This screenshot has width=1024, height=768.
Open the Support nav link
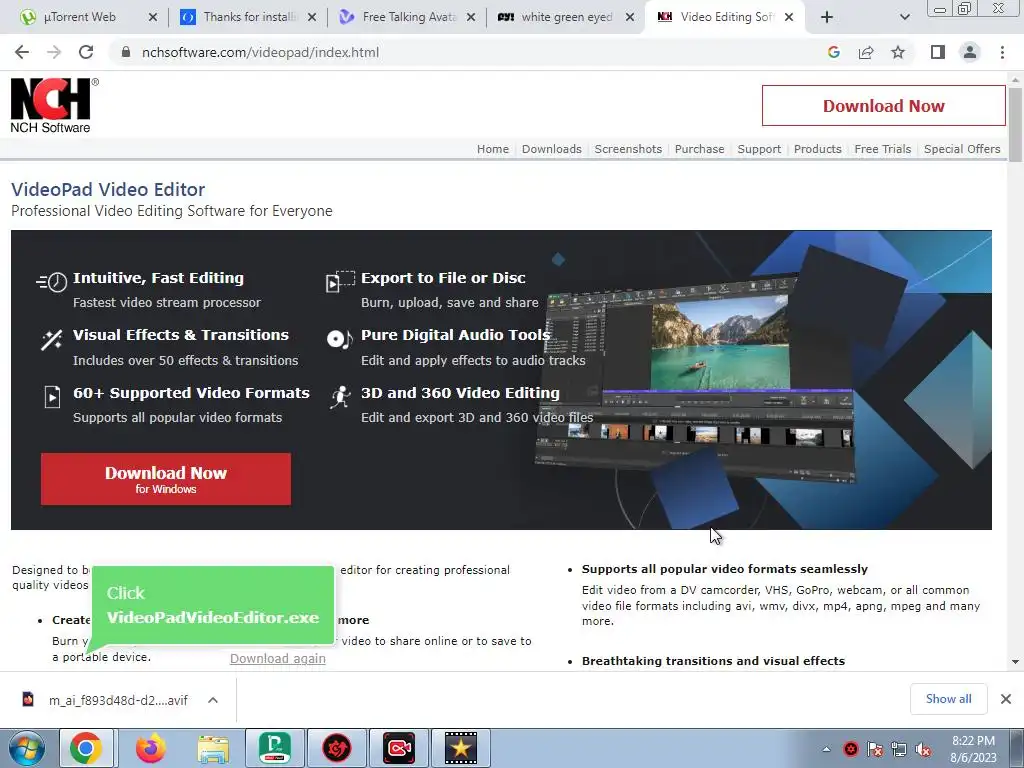pyautogui.click(x=759, y=149)
